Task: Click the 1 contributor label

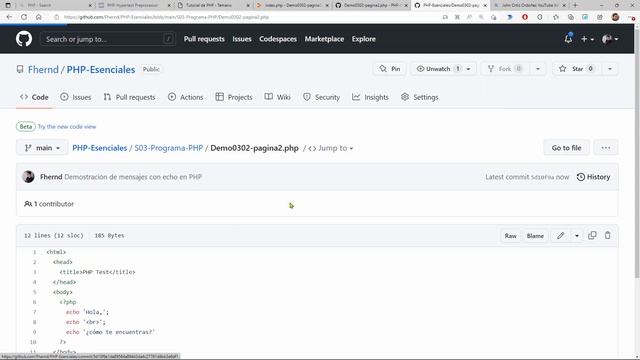Action: click(49, 204)
